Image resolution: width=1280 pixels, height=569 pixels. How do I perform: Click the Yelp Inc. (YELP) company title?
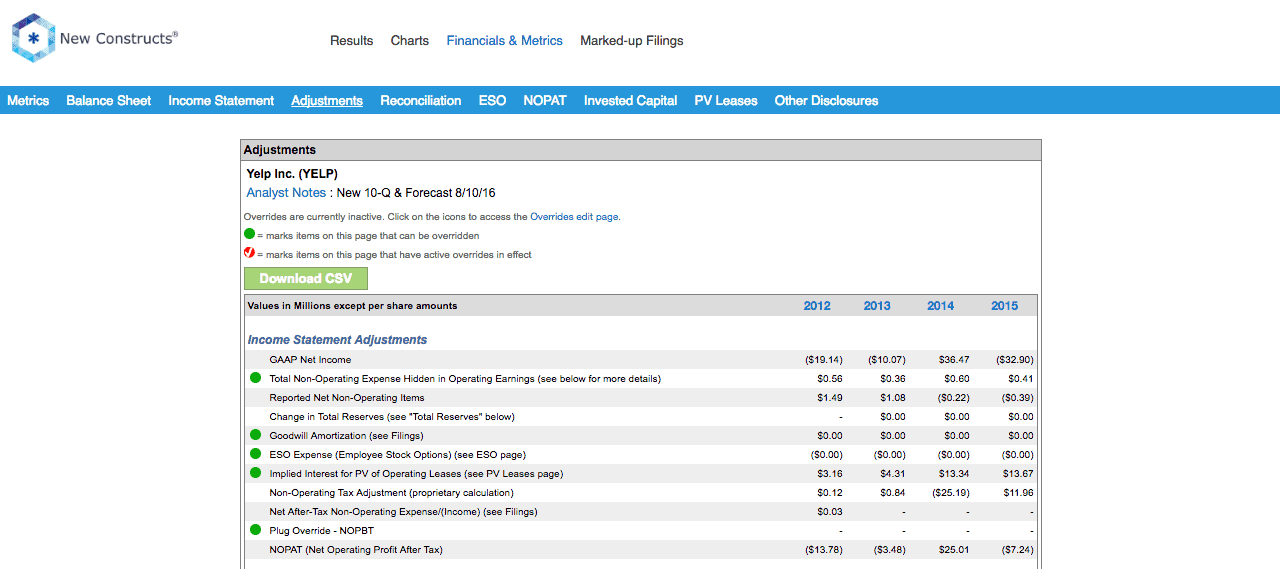(x=292, y=173)
